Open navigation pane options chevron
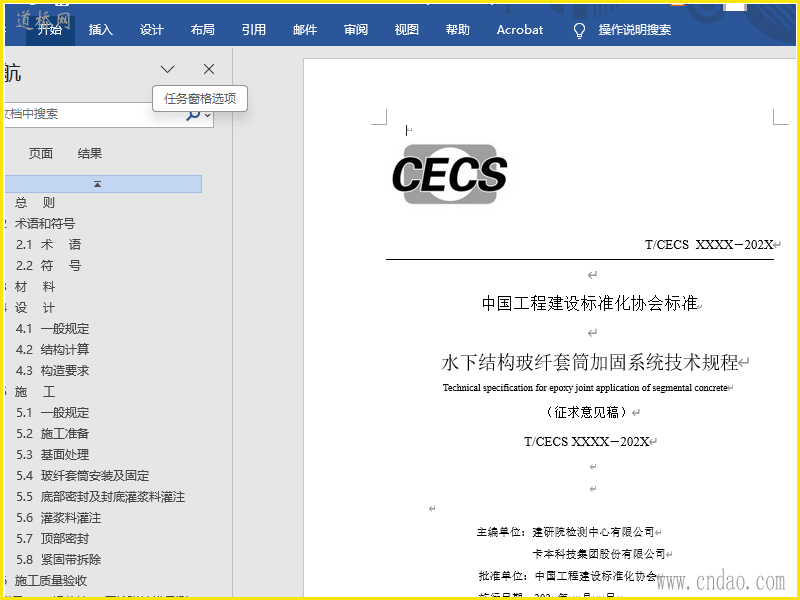 pyautogui.click(x=167, y=69)
